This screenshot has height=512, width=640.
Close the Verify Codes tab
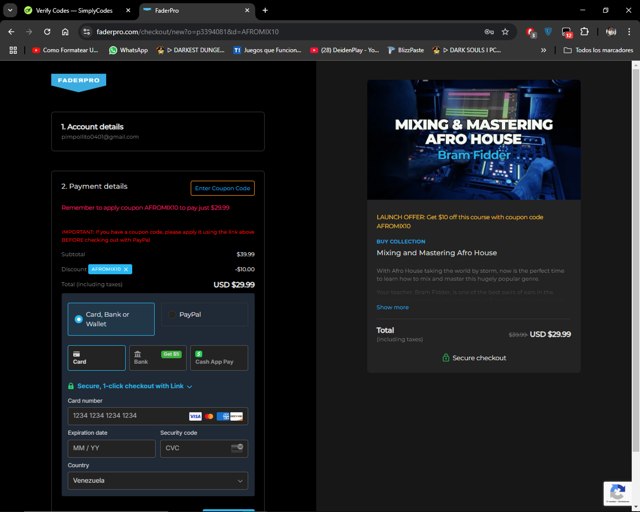point(128,11)
